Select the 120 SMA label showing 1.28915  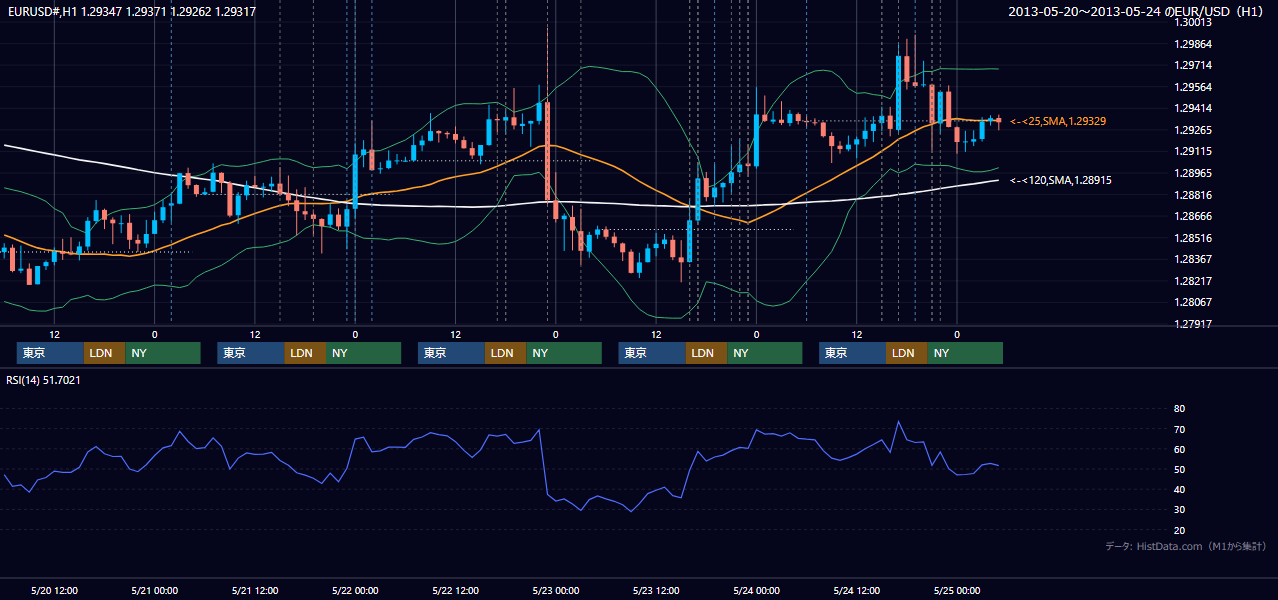point(1061,180)
